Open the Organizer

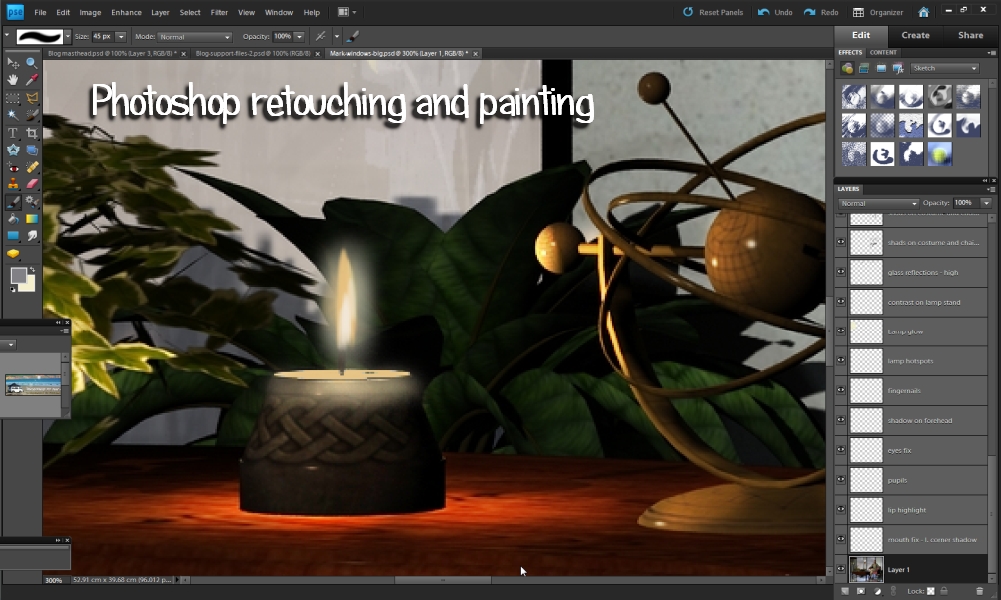coord(878,12)
